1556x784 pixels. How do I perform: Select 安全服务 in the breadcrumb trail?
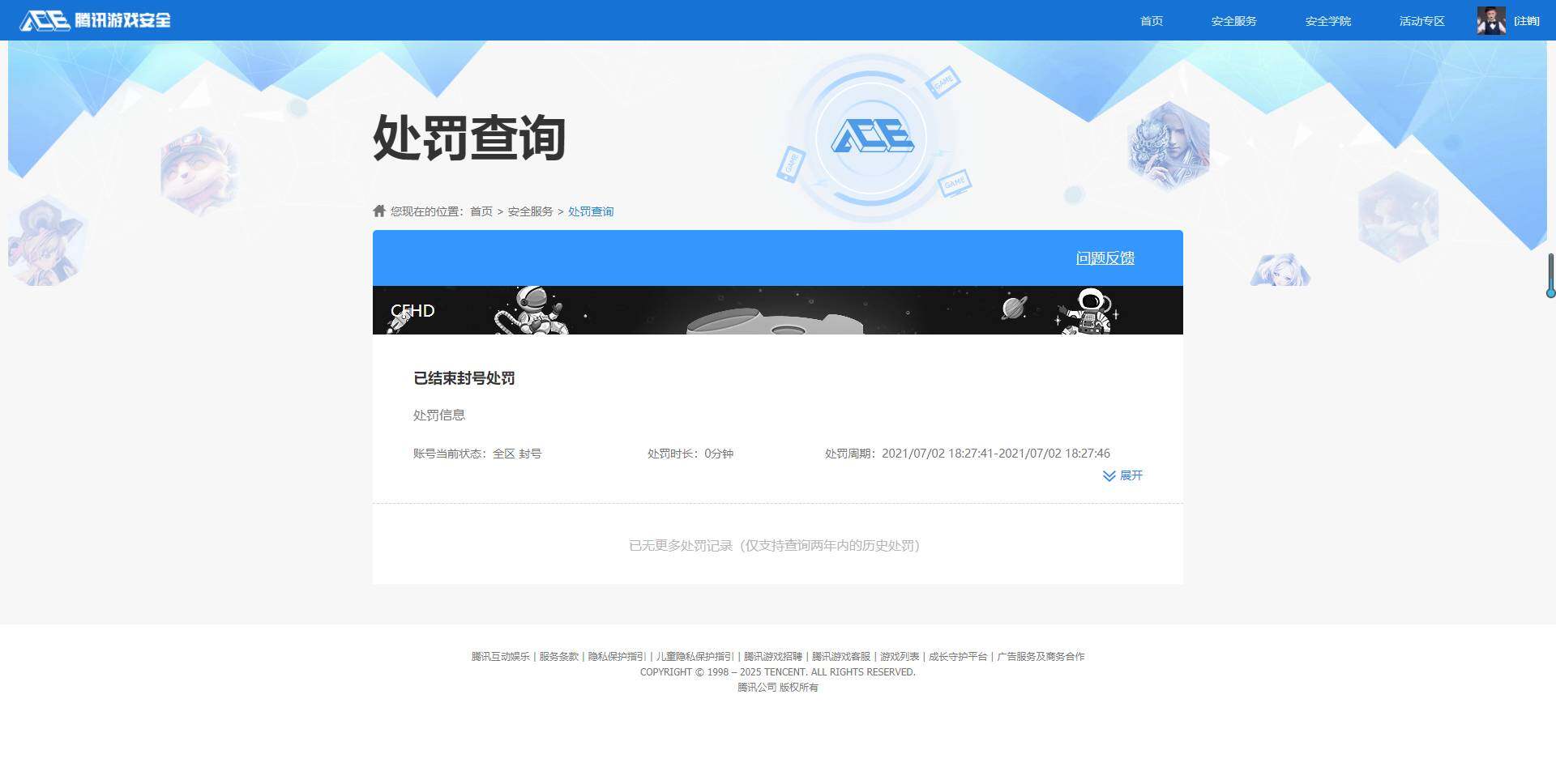[530, 211]
